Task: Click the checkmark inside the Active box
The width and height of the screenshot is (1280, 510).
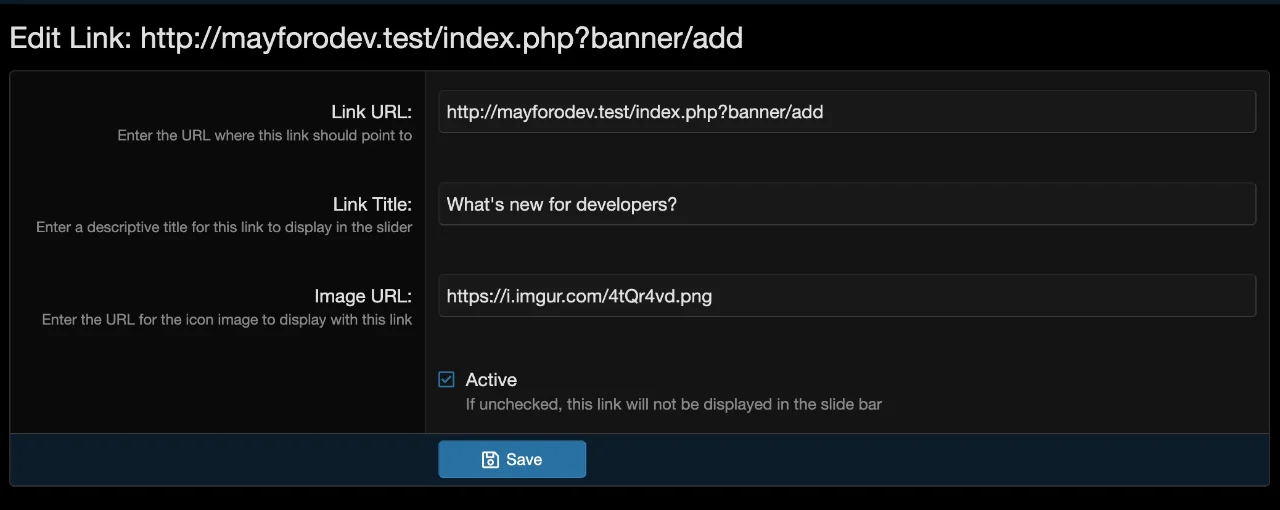Action: 447,380
